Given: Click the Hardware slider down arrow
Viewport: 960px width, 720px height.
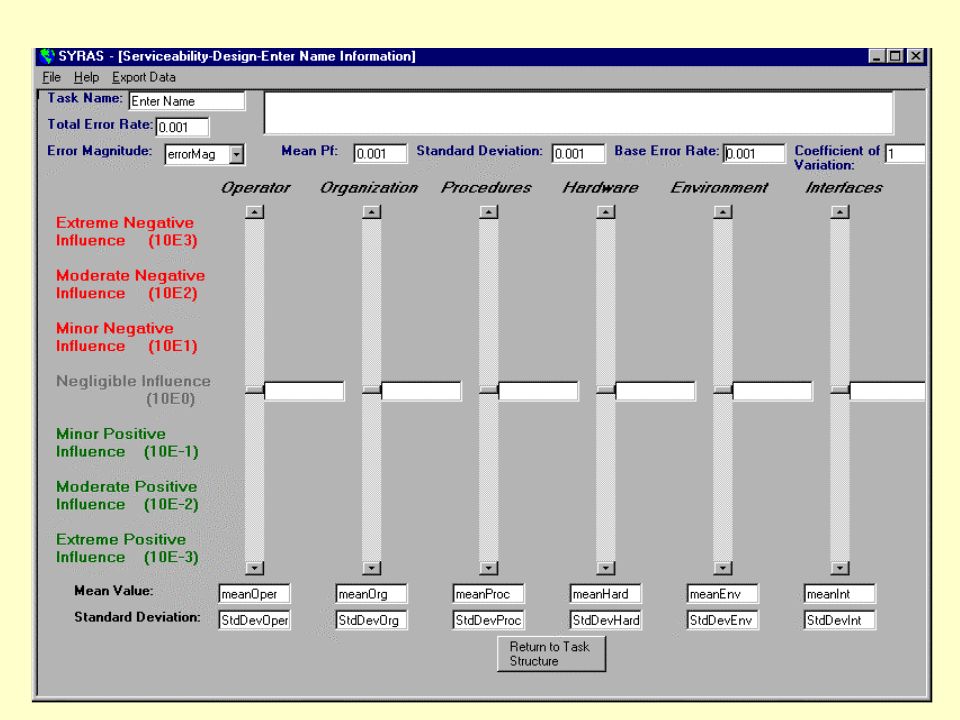Looking at the screenshot, I should click(x=606, y=568).
